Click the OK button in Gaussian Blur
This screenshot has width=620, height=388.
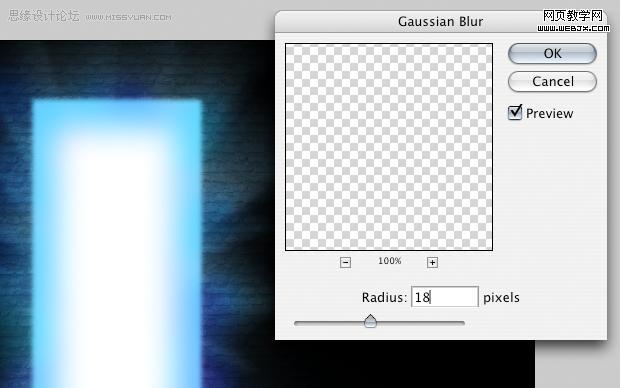552,53
